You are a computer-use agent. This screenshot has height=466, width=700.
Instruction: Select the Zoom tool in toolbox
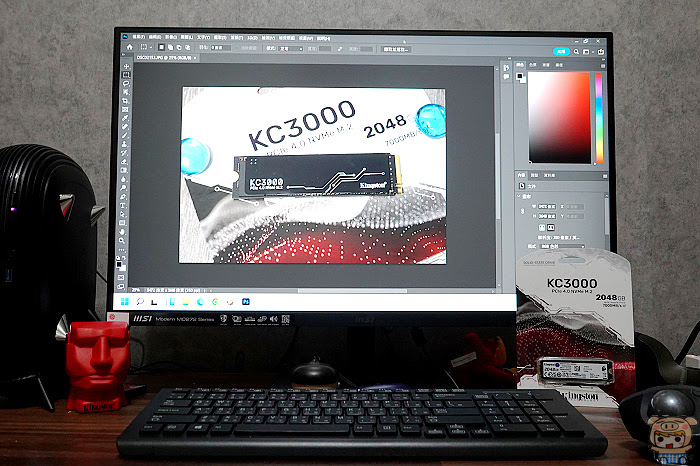122,240
